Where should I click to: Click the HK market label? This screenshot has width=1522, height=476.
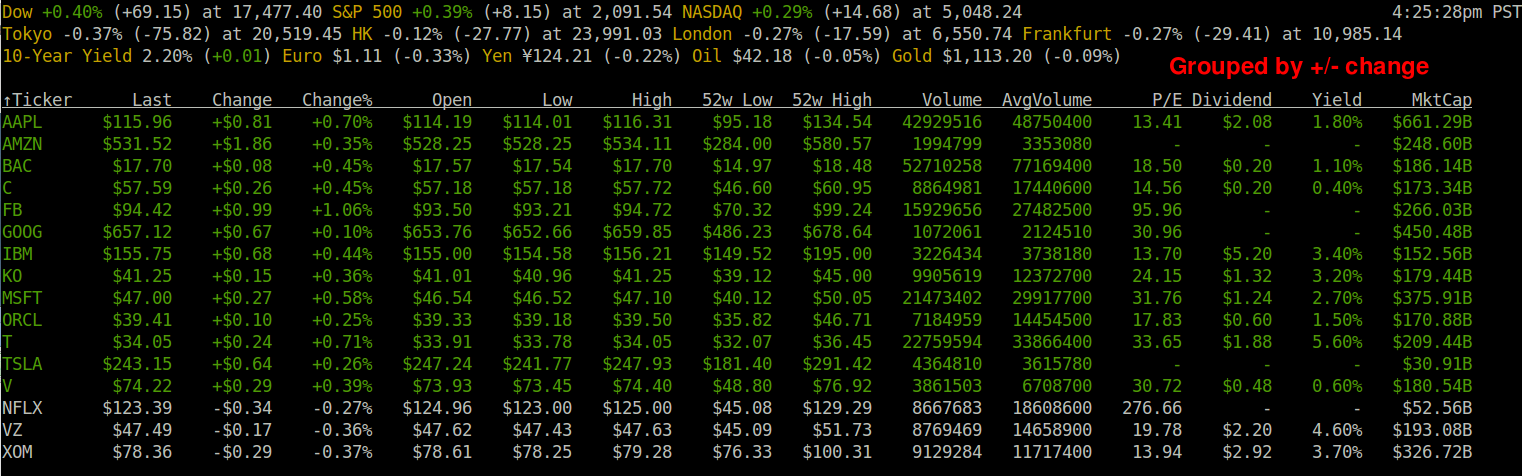(x=362, y=34)
